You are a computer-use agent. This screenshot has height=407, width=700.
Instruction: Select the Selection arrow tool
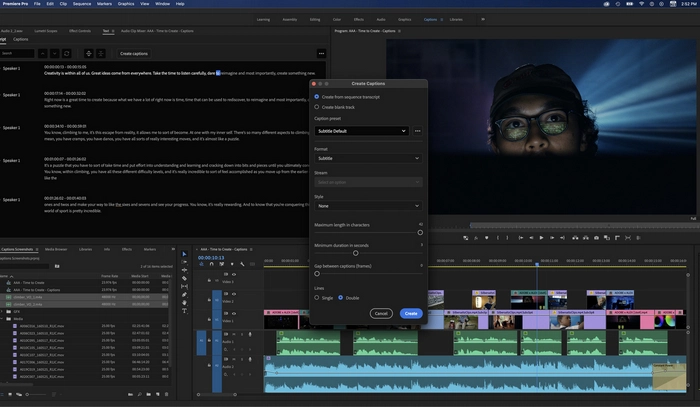pos(184,255)
